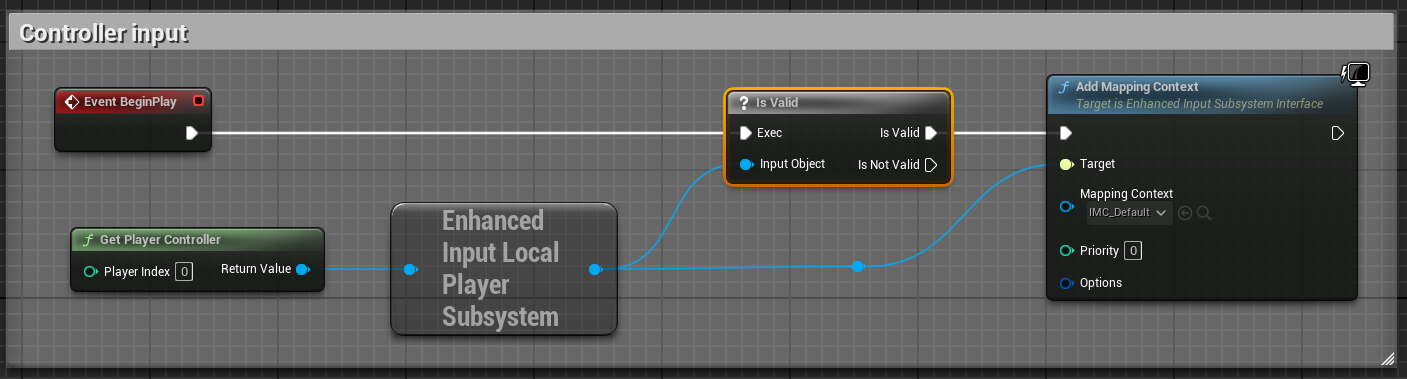Edit the Priority value field
Viewport: 1407px width, 379px height.
click(1133, 251)
